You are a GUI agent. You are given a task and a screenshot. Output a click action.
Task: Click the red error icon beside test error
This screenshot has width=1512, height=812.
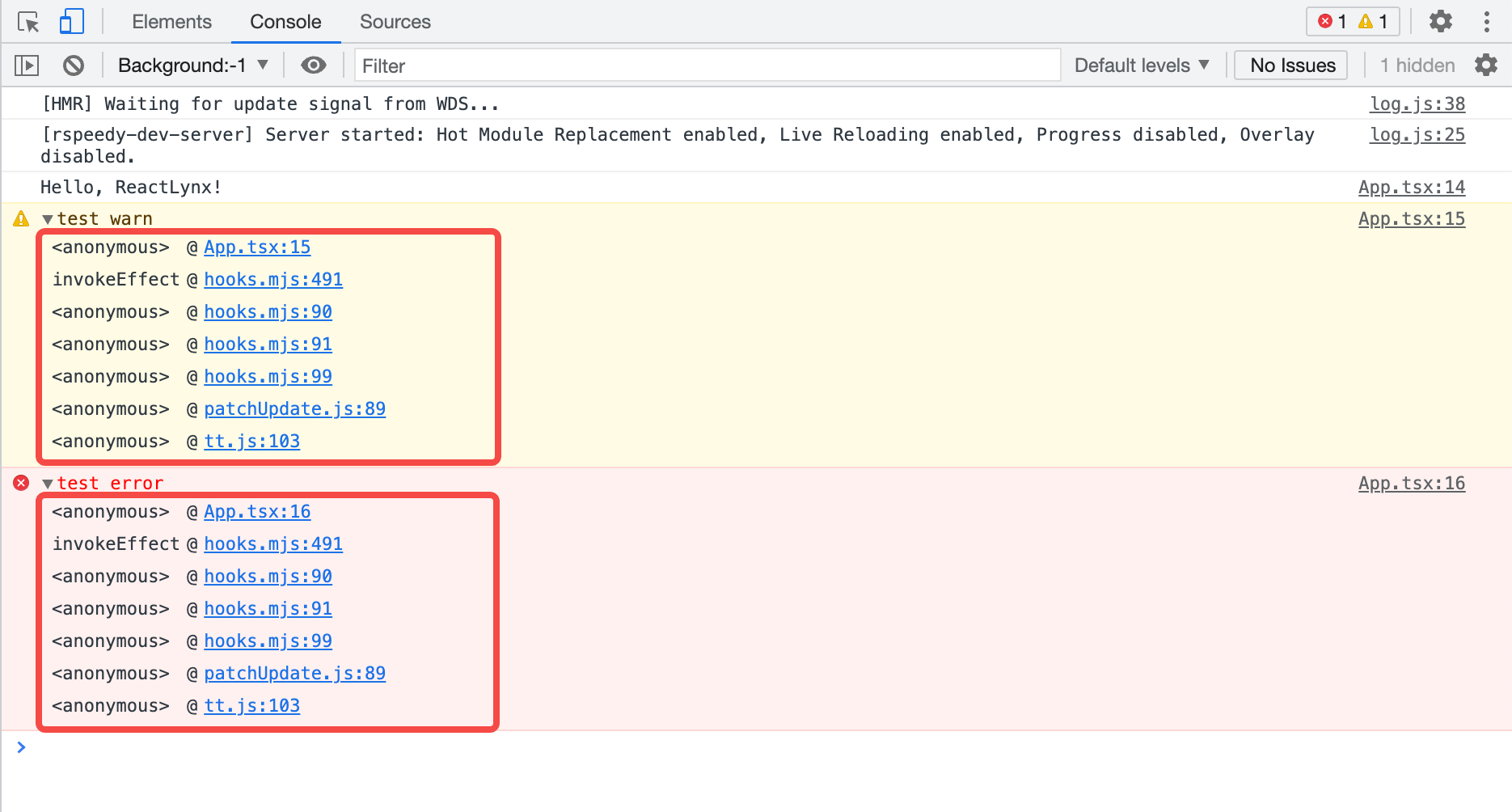pyautogui.click(x=21, y=483)
